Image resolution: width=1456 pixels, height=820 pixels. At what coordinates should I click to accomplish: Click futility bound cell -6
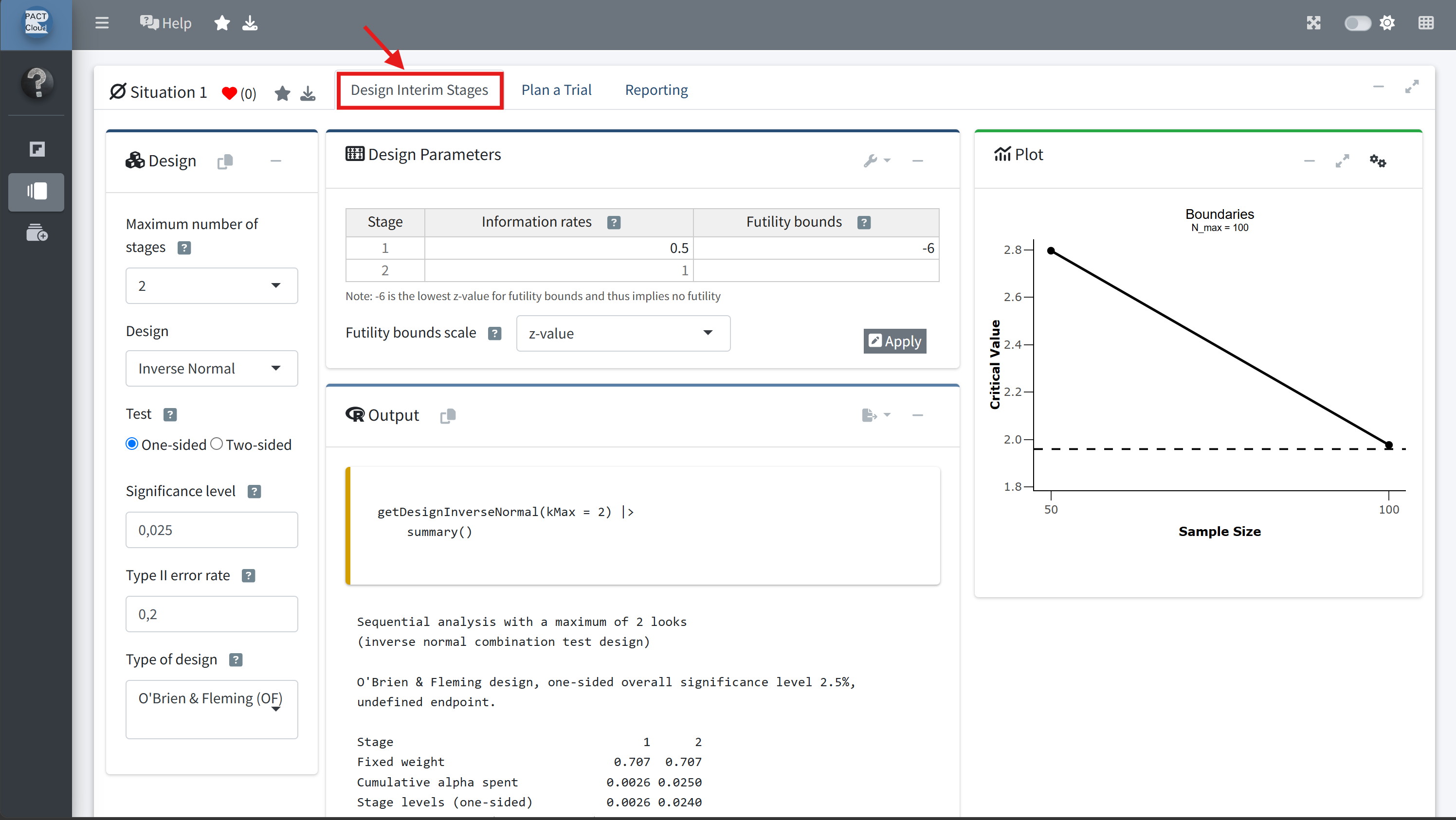pyautogui.click(x=816, y=248)
